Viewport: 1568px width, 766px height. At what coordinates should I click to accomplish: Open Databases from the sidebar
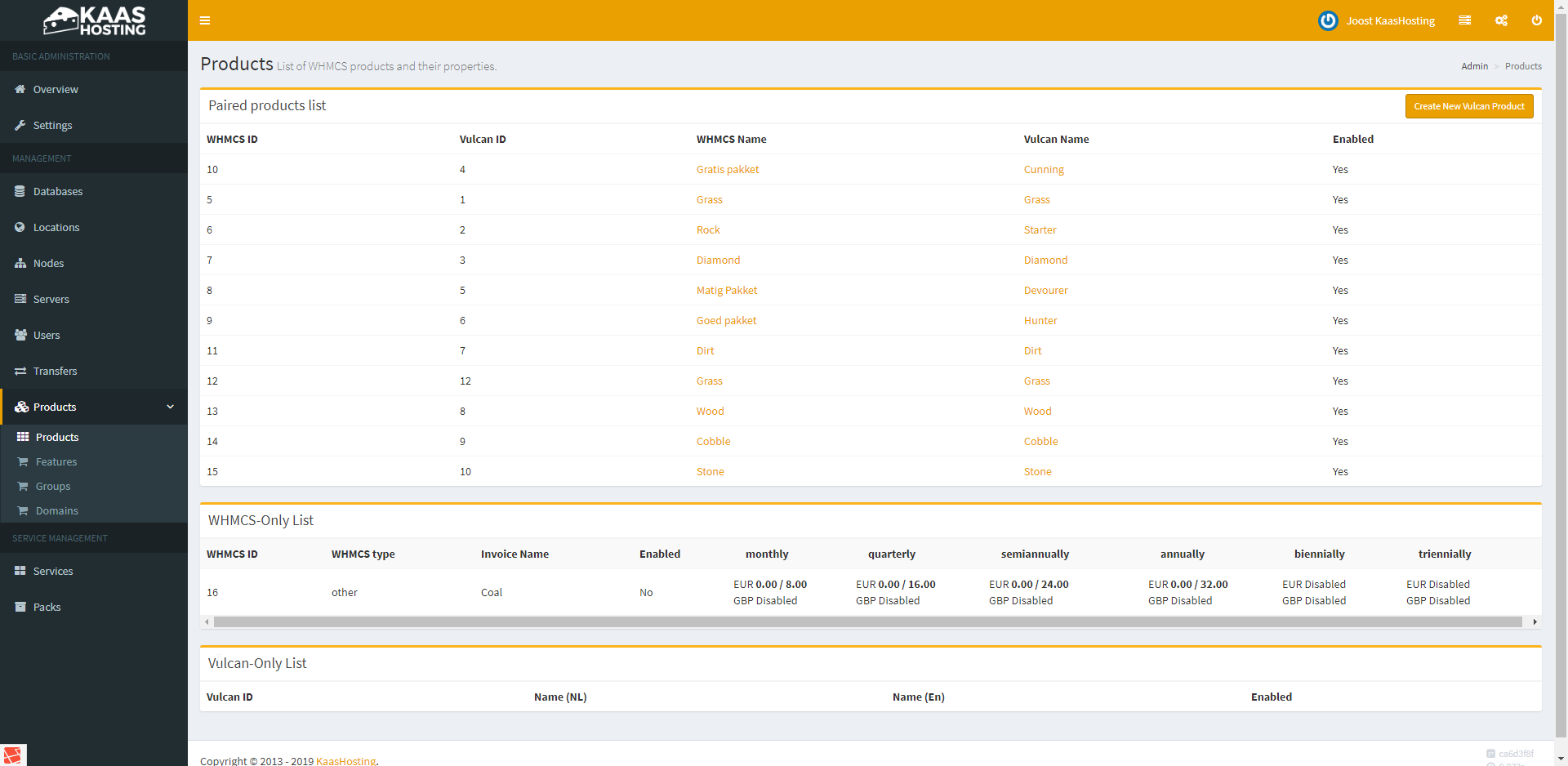58,191
